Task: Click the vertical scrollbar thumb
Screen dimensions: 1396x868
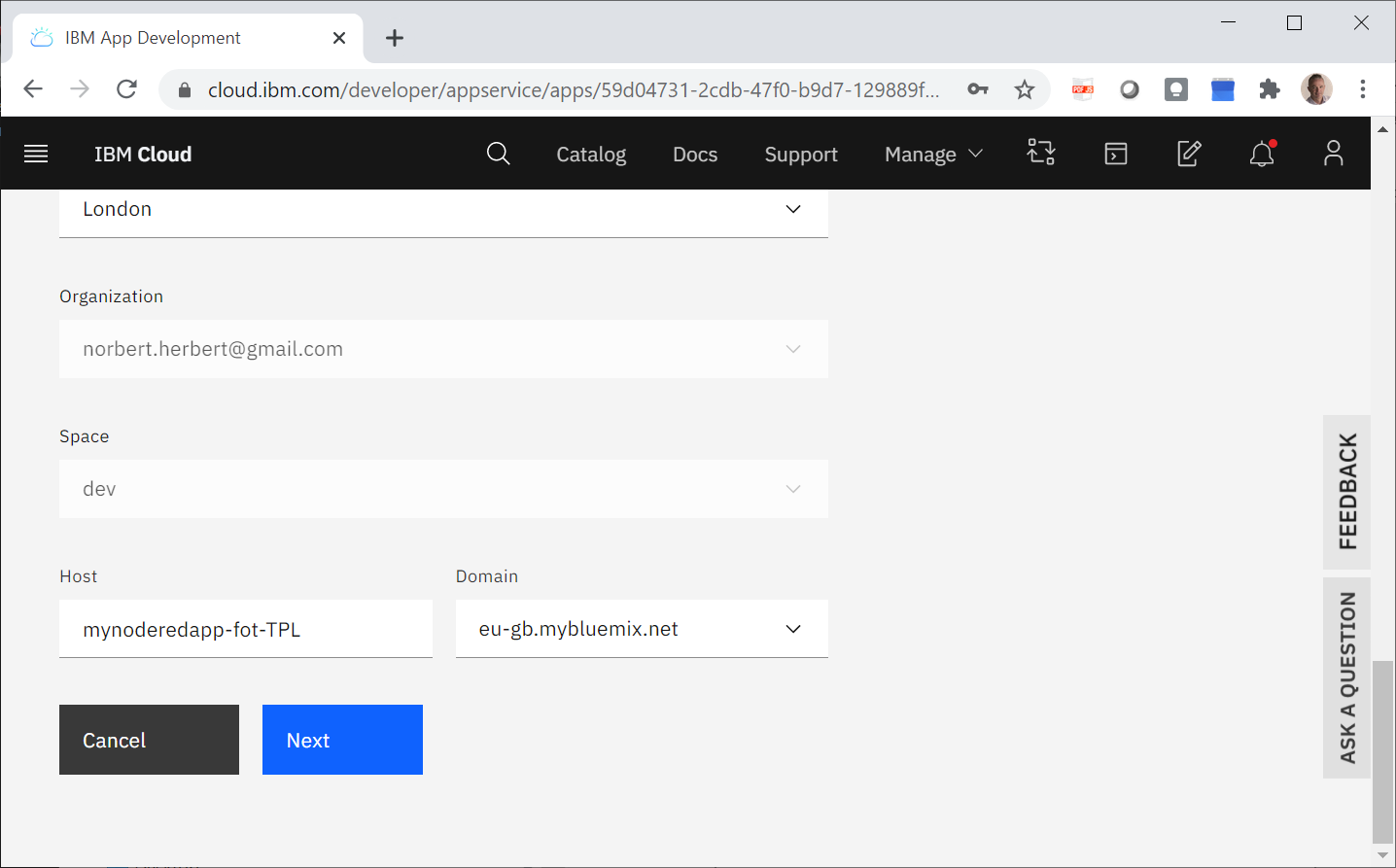Action: 1382,751
